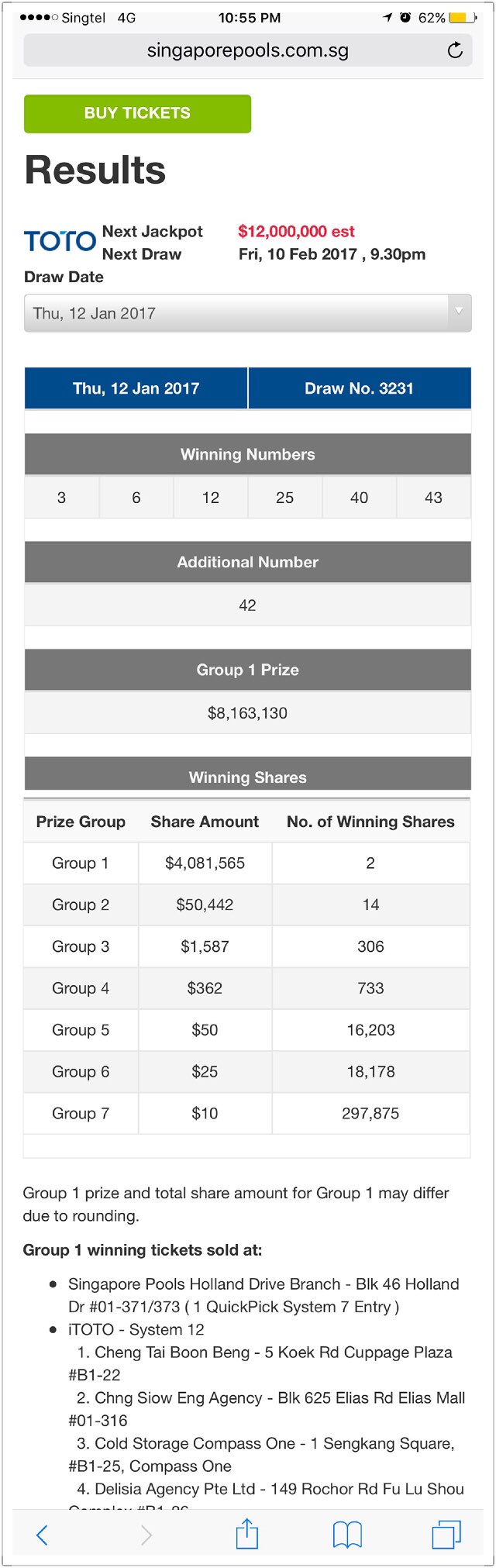The width and height of the screenshot is (496, 1568).
Task: Open the Safari bookmarks icon
Action: [346, 1535]
